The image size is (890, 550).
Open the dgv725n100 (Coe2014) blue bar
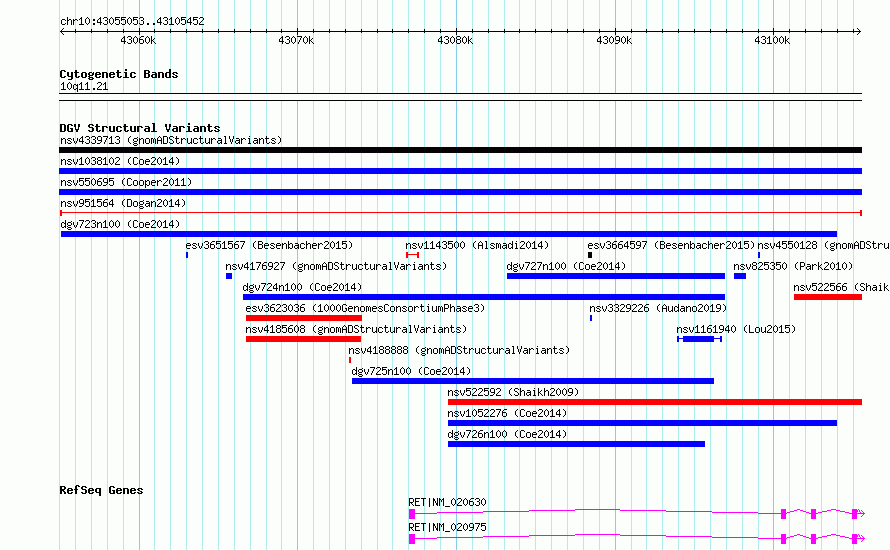click(533, 381)
